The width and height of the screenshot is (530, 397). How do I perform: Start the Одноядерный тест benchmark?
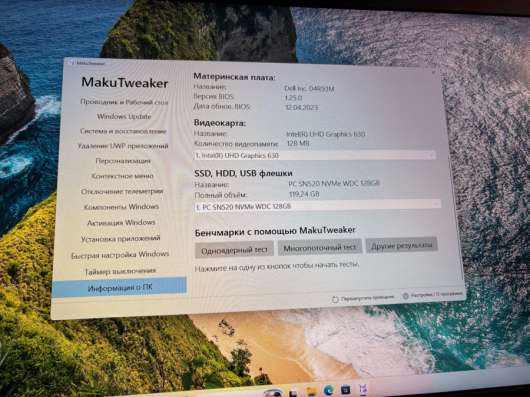coord(234,250)
